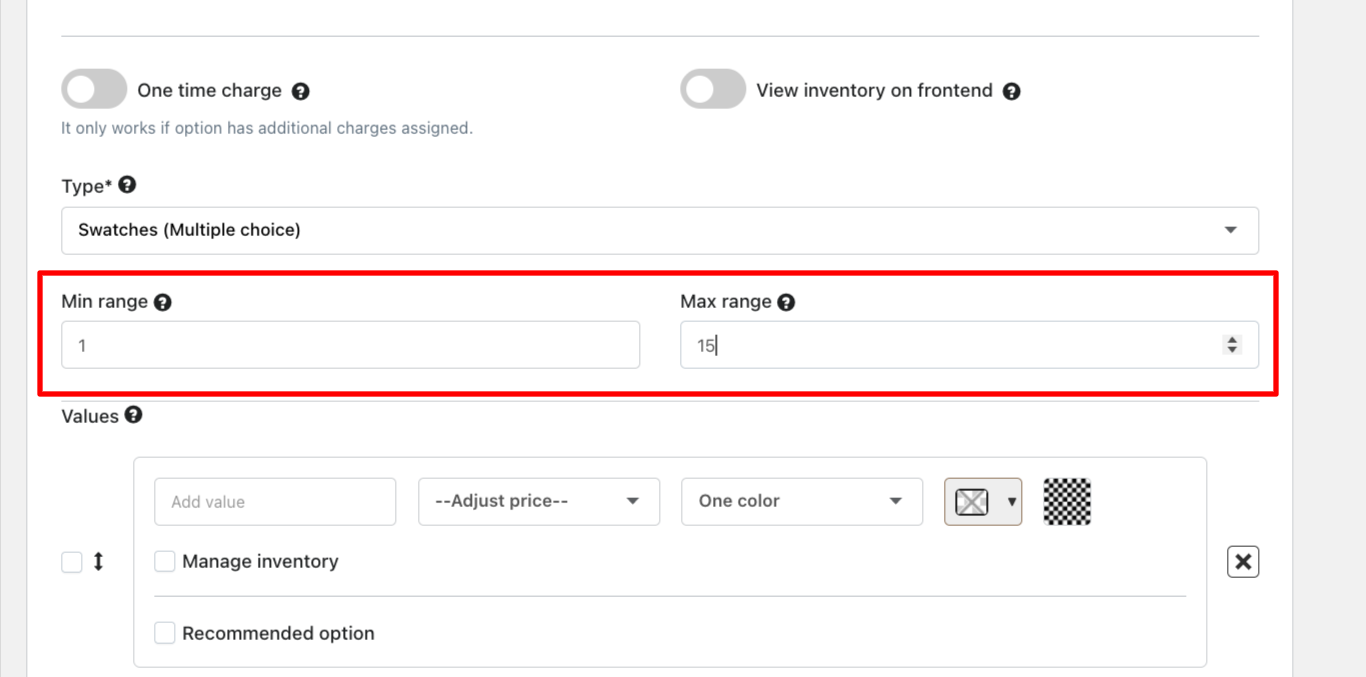Click the Values help icon
The width and height of the screenshot is (1366, 677).
click(x=134, y=415)
